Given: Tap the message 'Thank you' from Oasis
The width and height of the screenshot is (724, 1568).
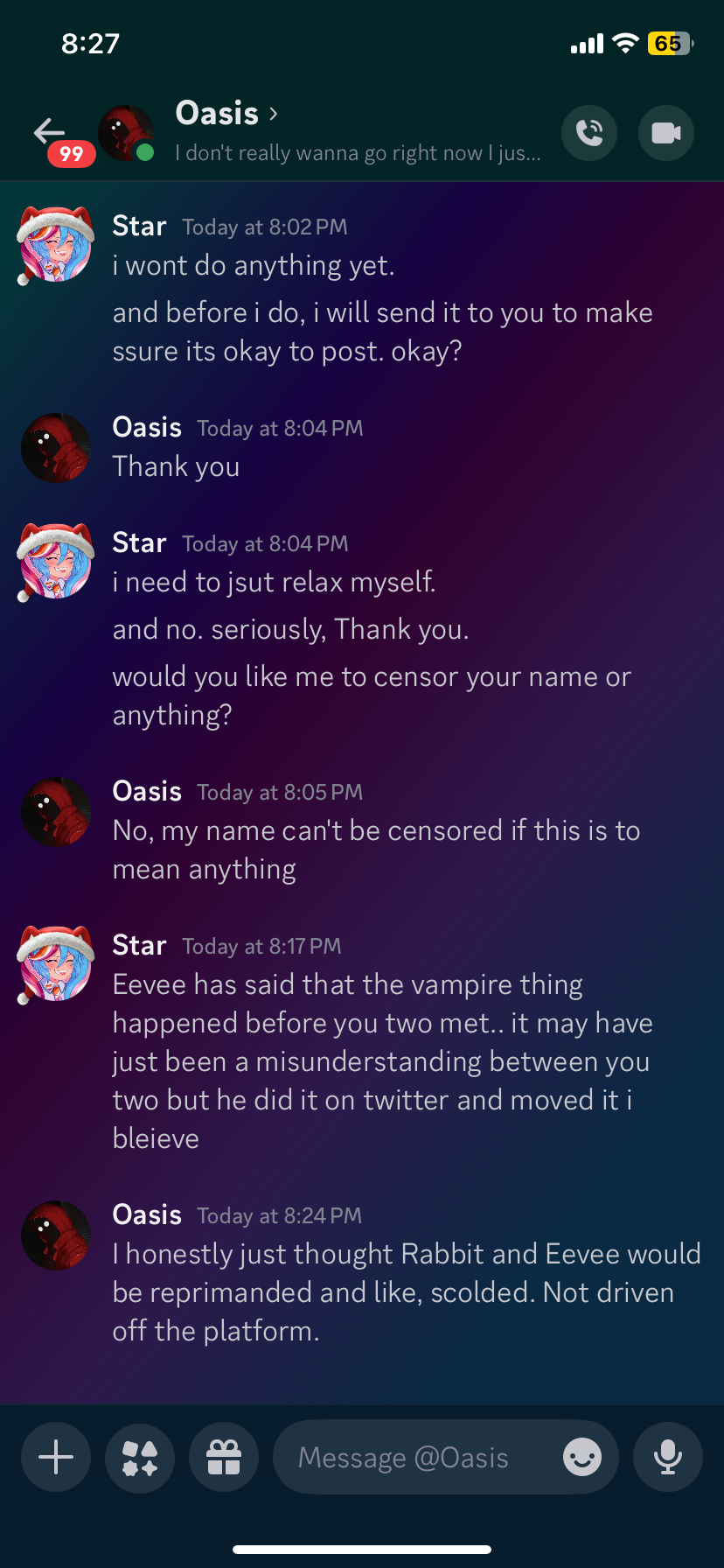Looking at the screenshot, I should click(176, 467).
